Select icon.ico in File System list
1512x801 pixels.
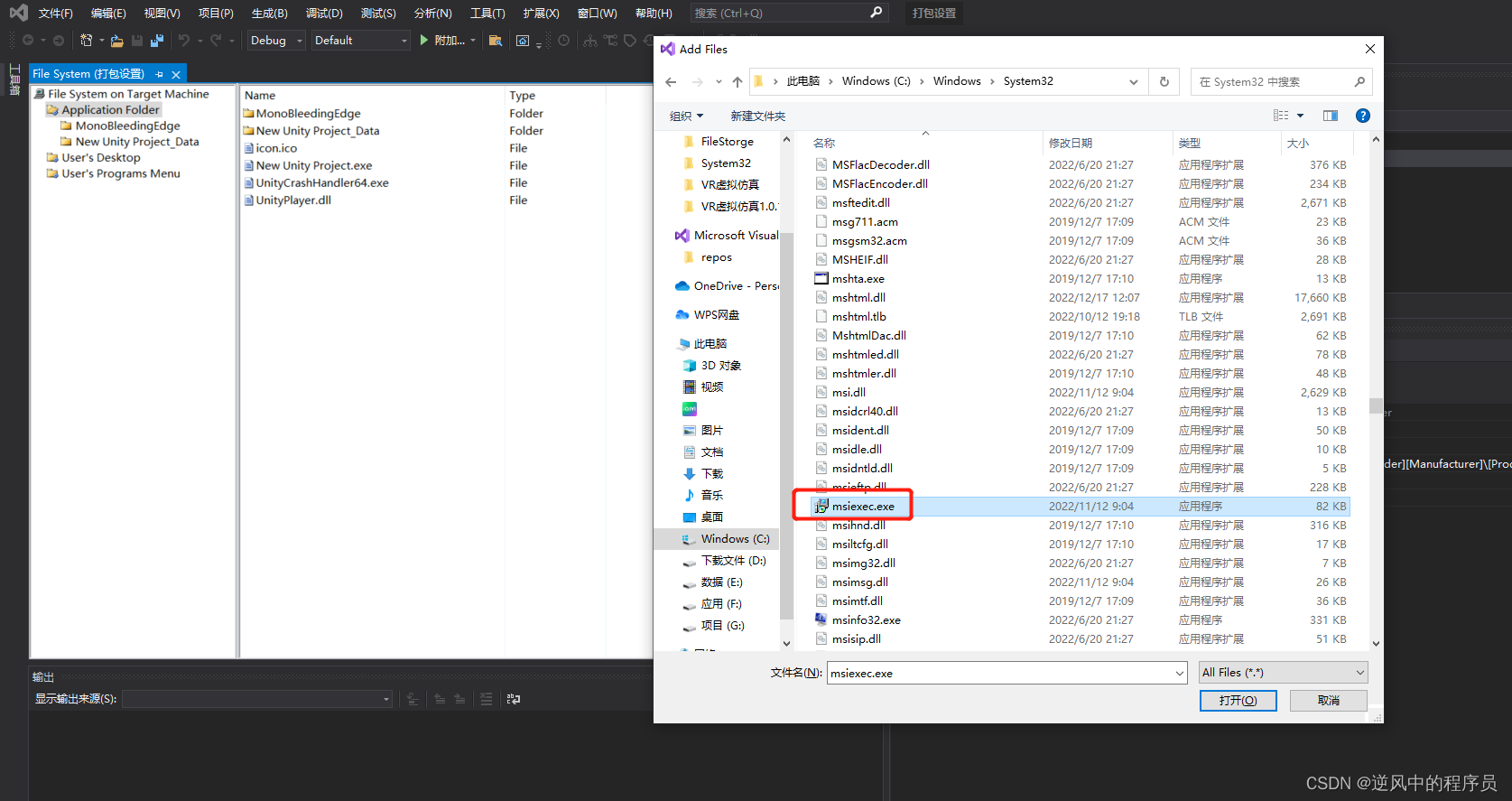click(x=275, y=148)
